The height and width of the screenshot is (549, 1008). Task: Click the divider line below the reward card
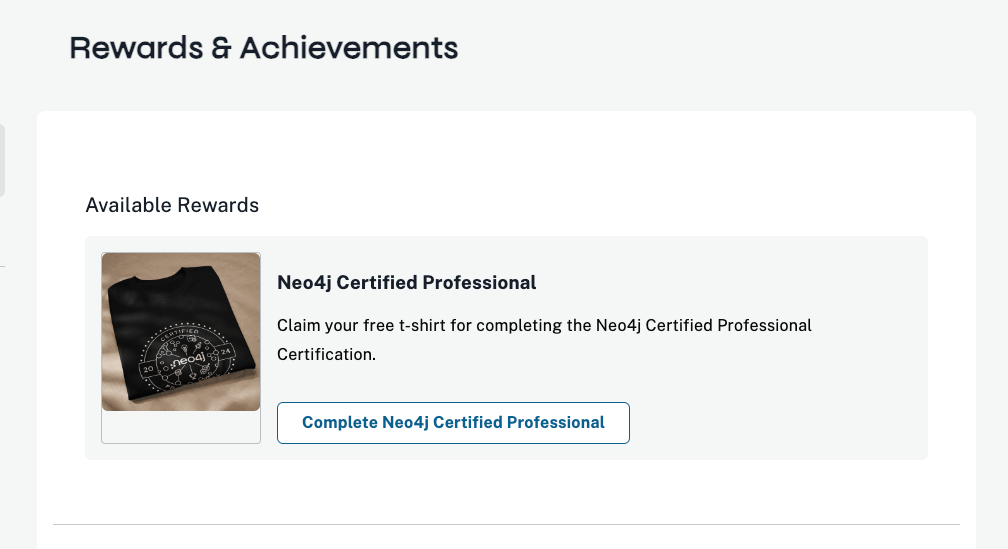[506, 525]
